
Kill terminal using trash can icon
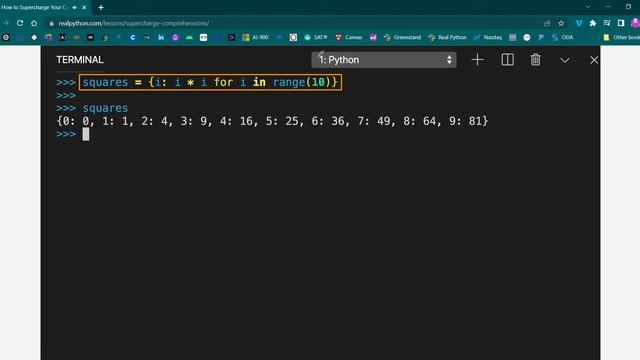tap(536, 60)
